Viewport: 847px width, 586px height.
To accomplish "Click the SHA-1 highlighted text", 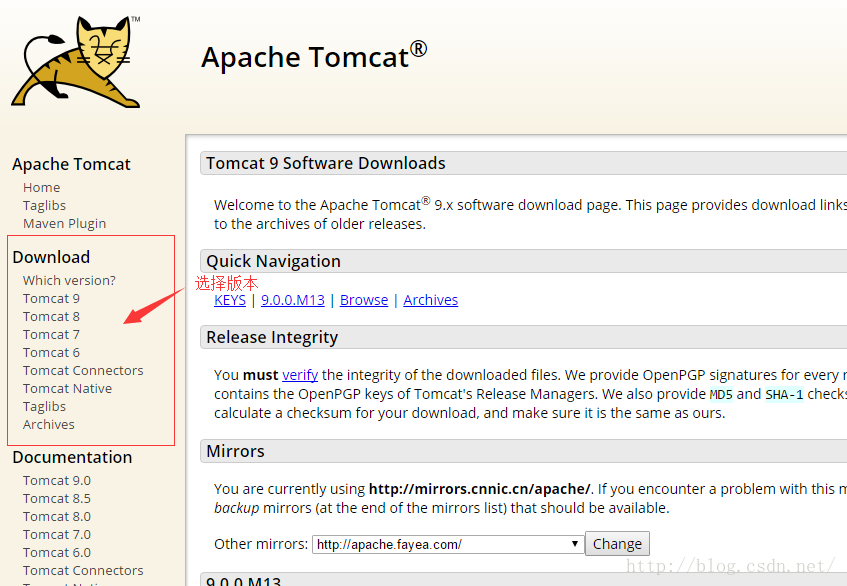I will coord(784,394).
